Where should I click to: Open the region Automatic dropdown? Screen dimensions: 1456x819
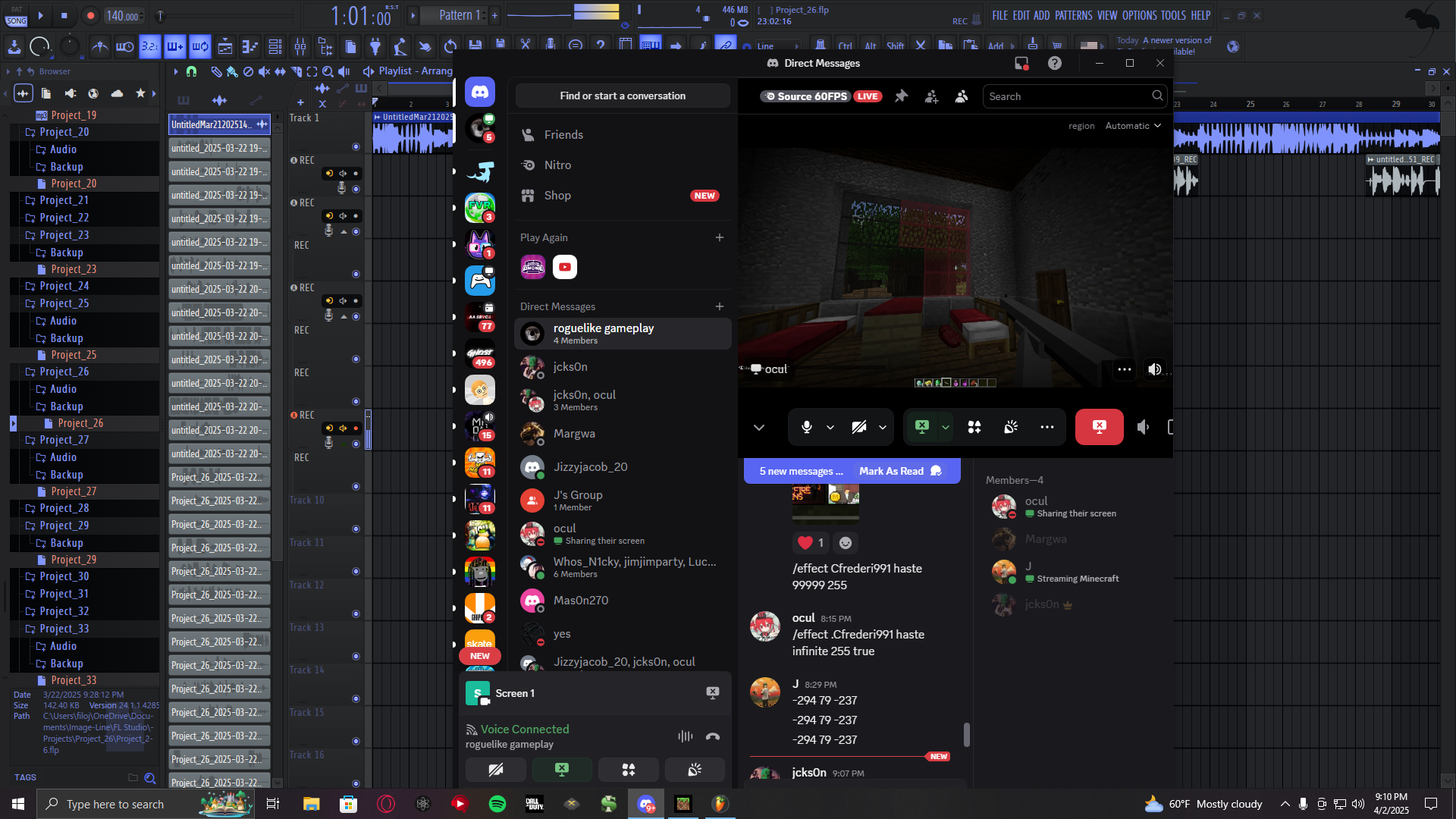1133,126
